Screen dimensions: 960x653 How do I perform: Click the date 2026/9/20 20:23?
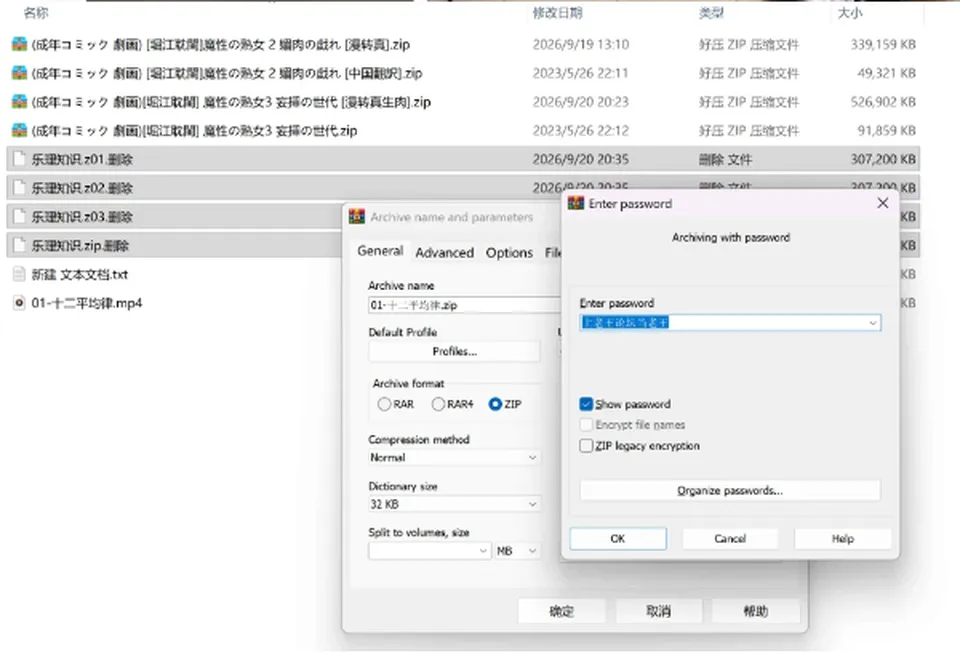pyautogui.click(x=580, y=102)
